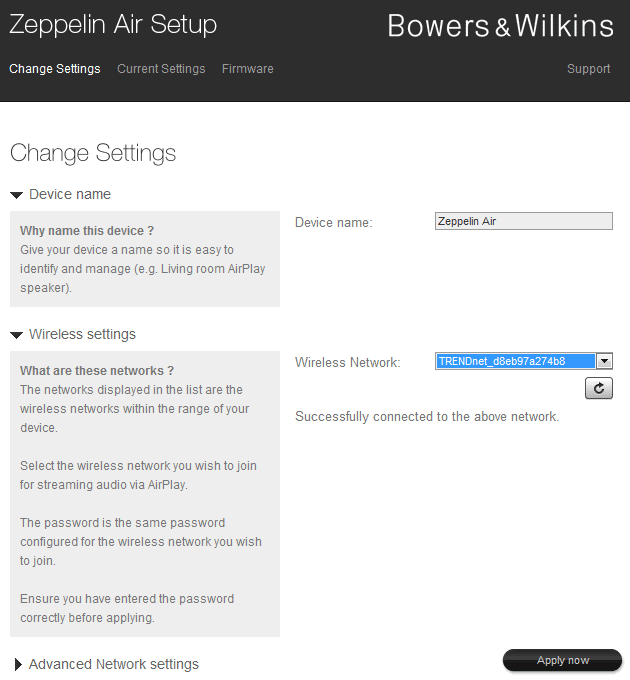Screen dimensions: 630x680
Task: Click the 'Why name this device ?' heading
Action: [x=87, y=231]
